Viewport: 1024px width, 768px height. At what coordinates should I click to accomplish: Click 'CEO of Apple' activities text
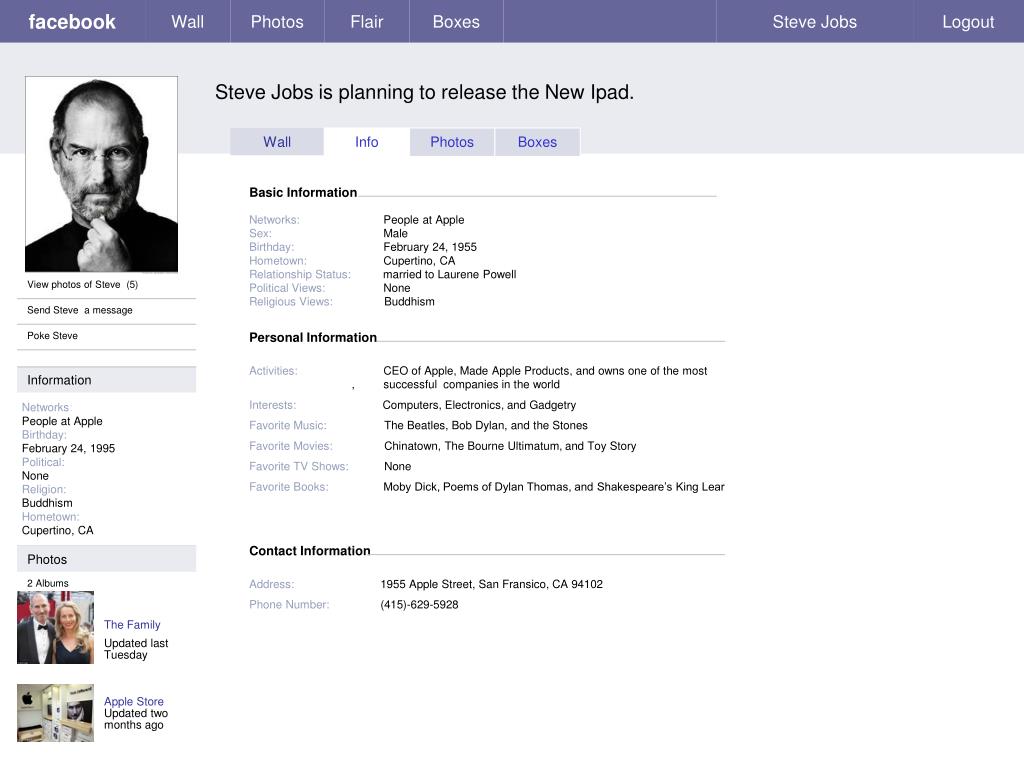point(545,377)
